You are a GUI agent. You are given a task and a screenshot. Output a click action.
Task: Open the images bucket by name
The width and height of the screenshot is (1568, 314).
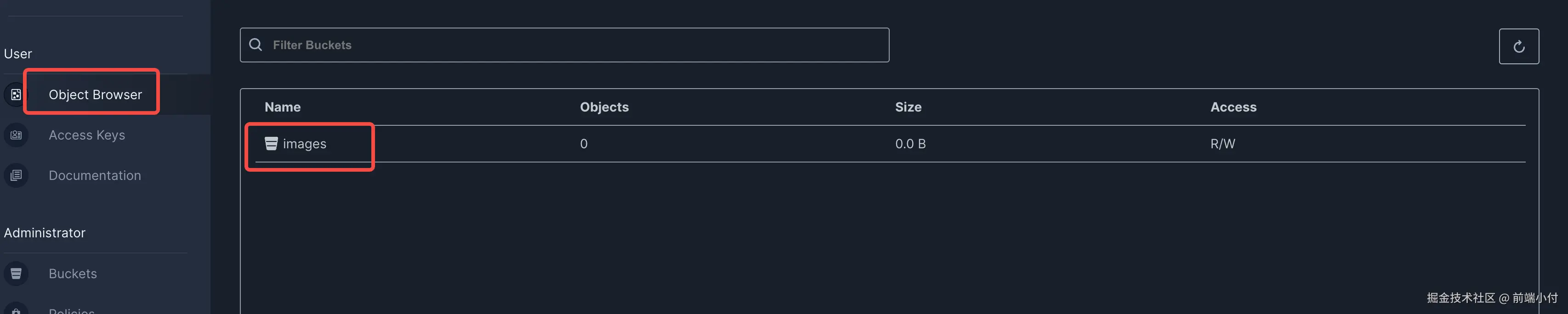(x=304, y=144)
